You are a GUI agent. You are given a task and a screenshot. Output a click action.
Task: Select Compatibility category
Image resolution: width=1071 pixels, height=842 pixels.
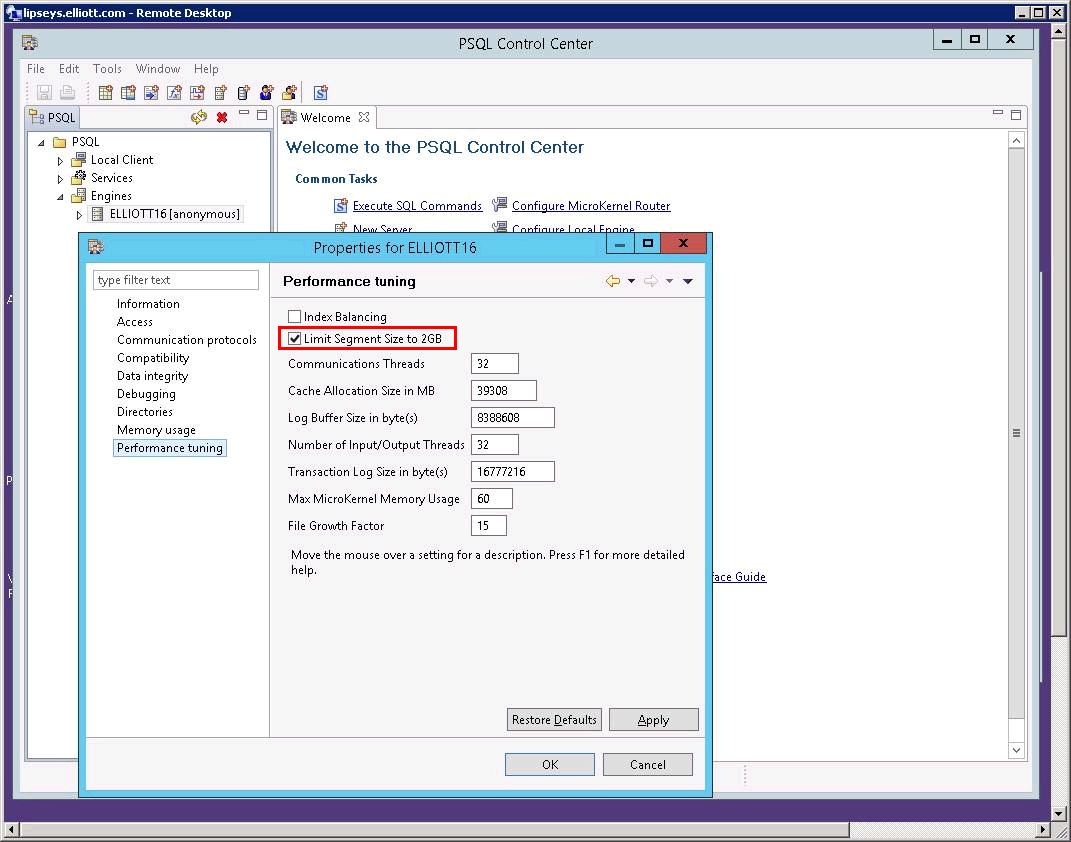click(x=153, y=358)
